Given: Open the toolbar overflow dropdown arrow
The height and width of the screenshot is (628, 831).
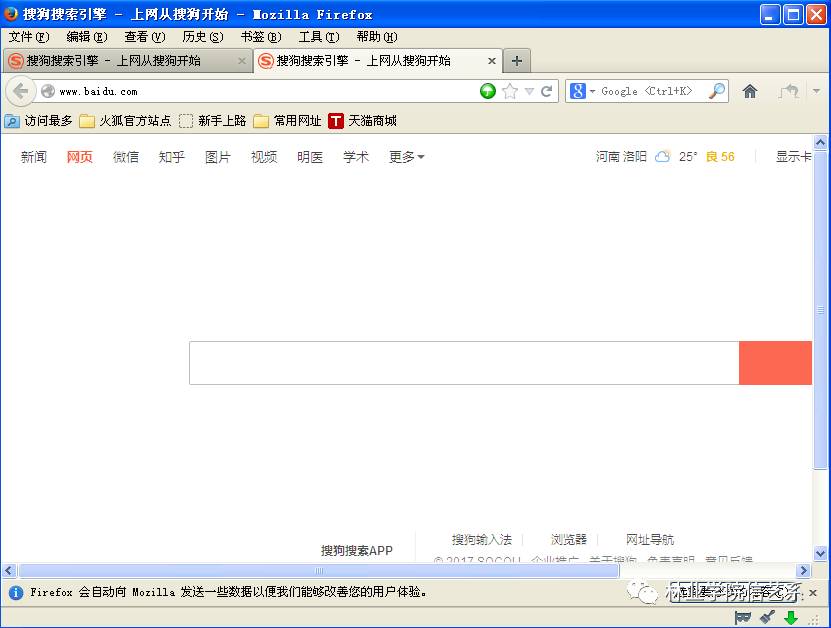Looking at the screenshot, I should [816, 91].
